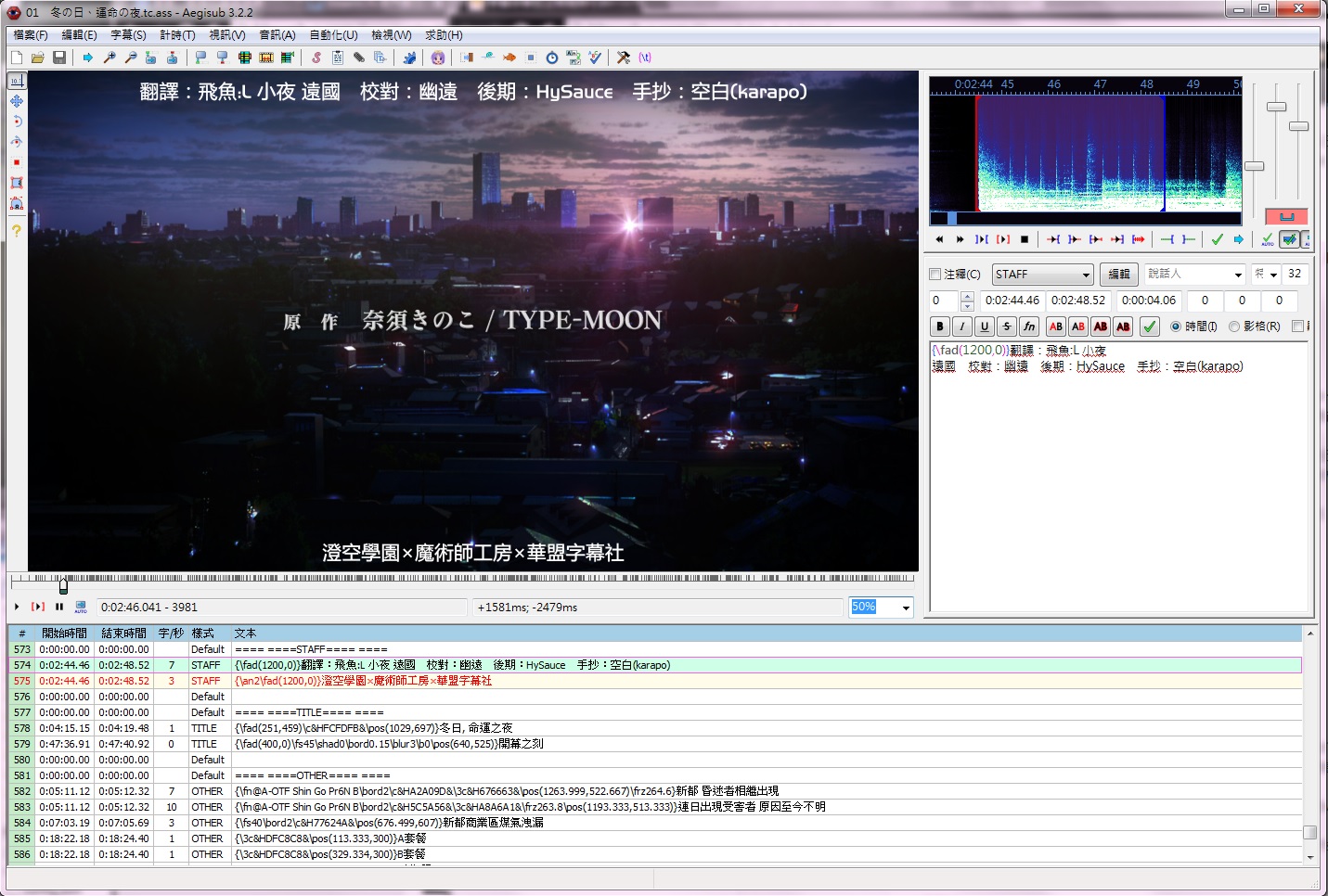
Task: Play video with the triangle button
Action: click(17, 607)
